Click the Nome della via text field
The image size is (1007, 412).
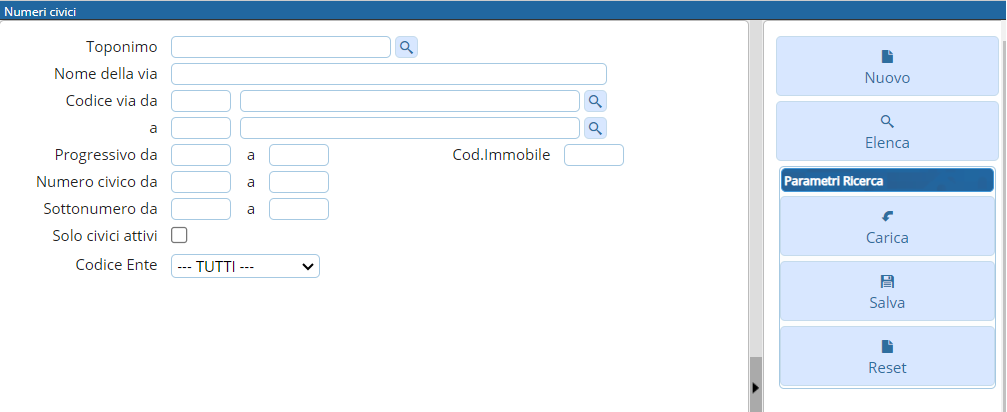389,74
